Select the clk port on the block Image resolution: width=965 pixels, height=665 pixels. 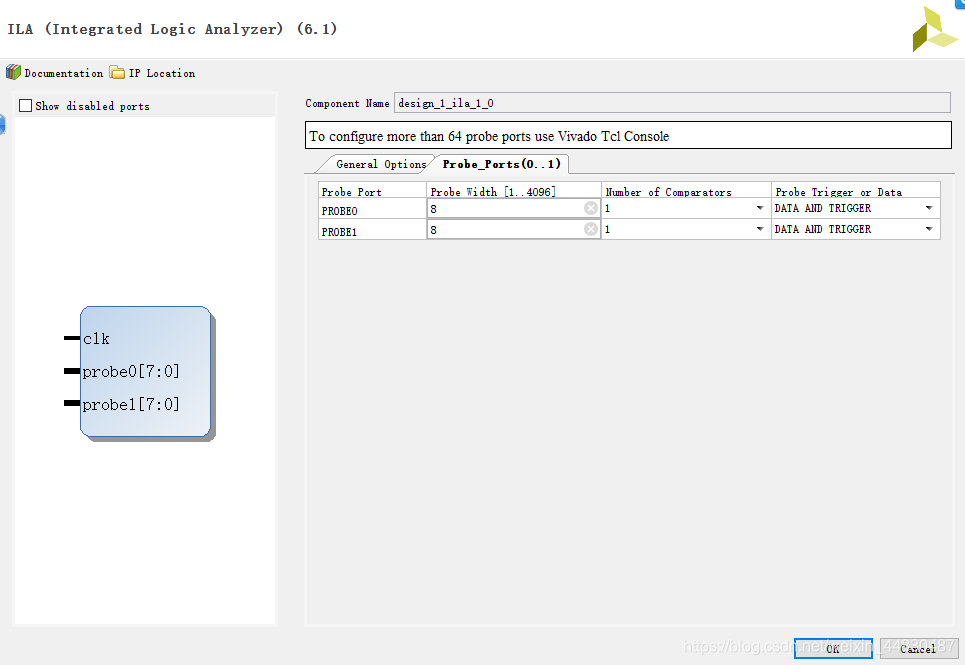[96, 338]
